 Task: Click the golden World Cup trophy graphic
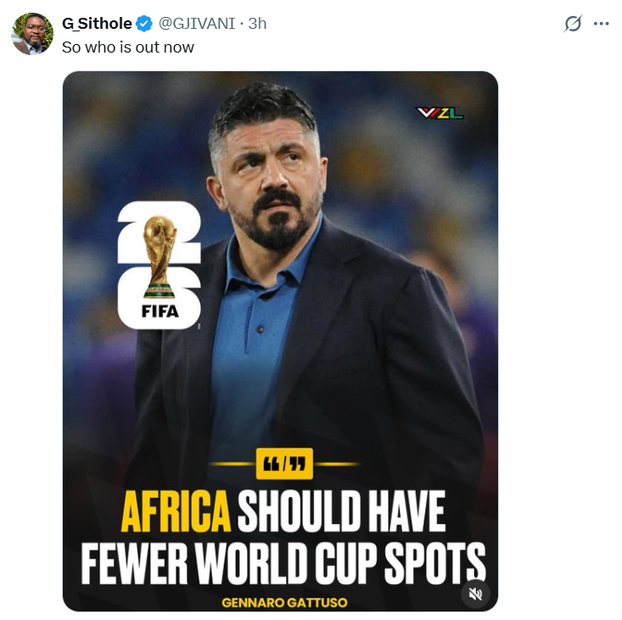coord(159,256)
